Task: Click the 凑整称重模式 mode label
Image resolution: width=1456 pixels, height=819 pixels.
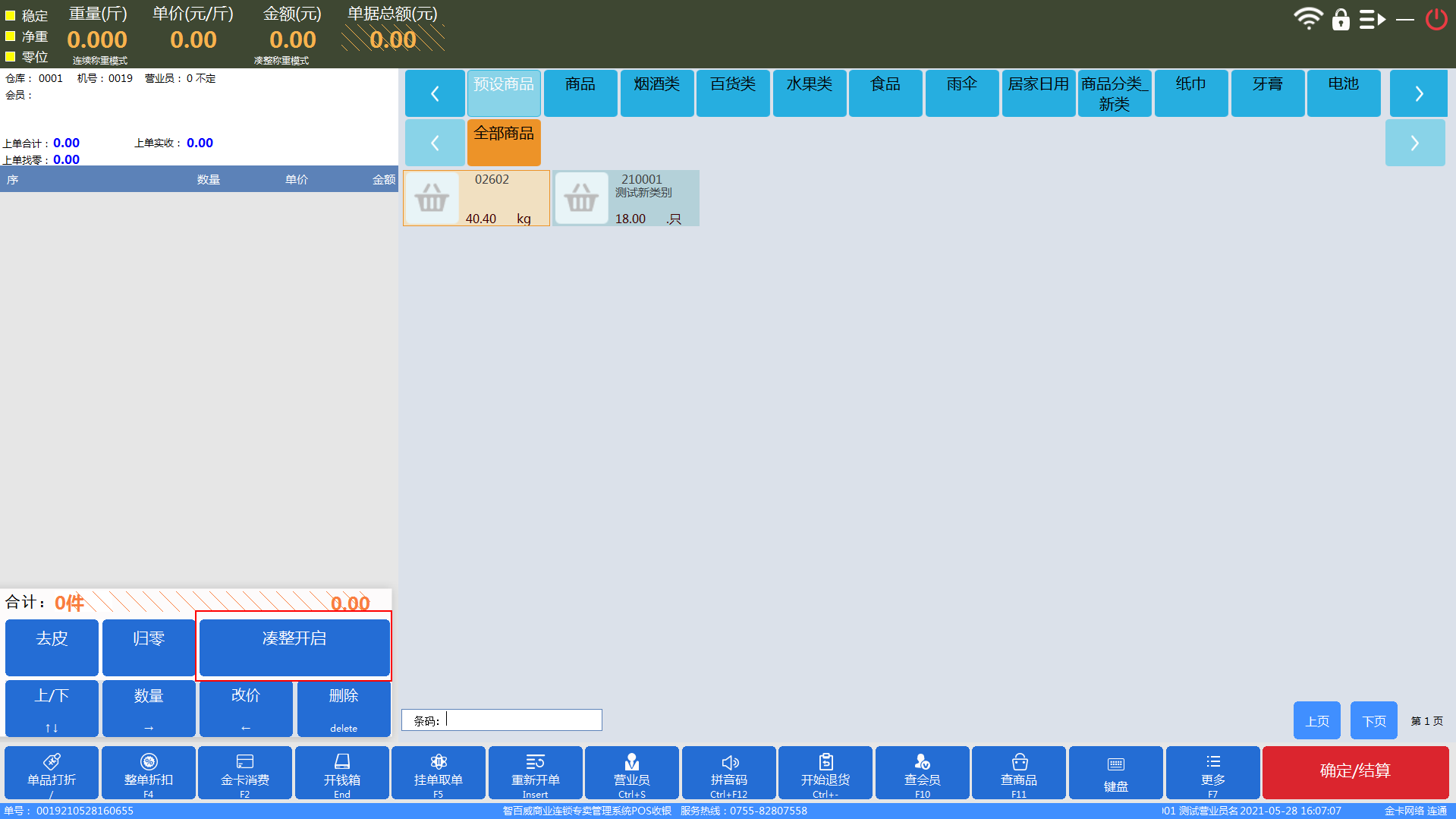Action: pos(281,61)
